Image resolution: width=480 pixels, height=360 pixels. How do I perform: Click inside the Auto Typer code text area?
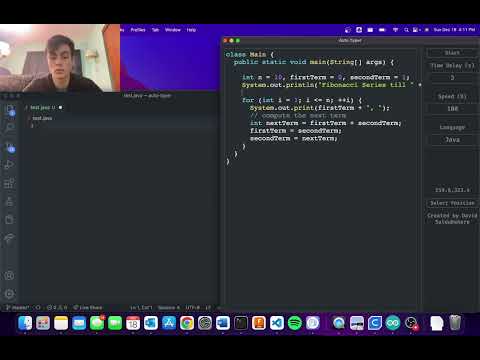(x=320, y=180)
